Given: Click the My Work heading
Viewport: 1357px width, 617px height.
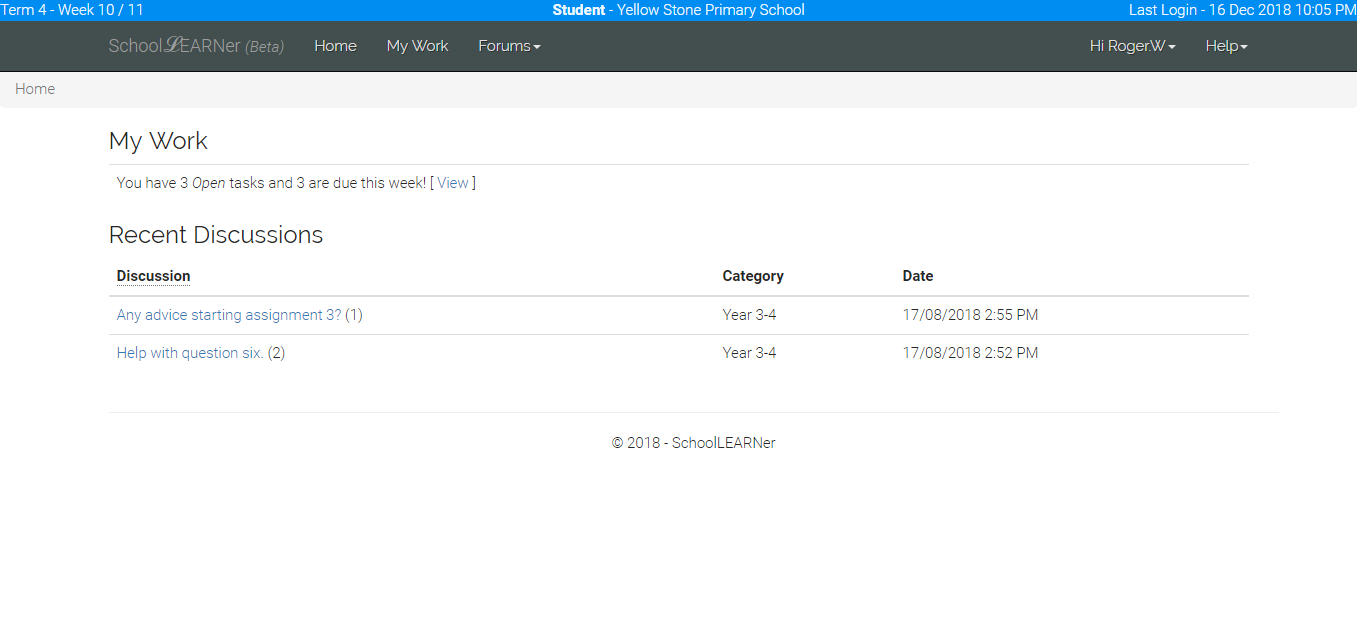Looking at the screenshot, I should (x=158, y=141).
